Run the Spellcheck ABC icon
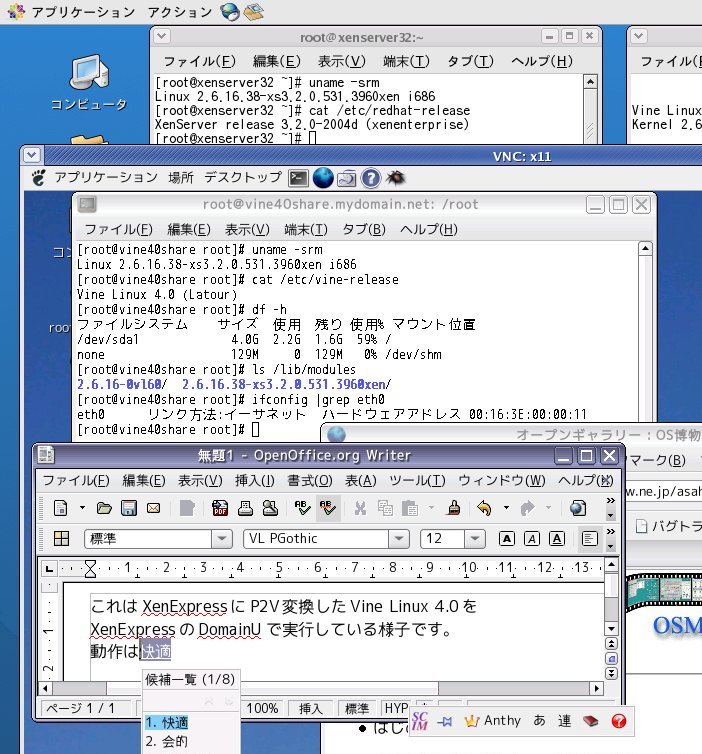 (302, 508)
